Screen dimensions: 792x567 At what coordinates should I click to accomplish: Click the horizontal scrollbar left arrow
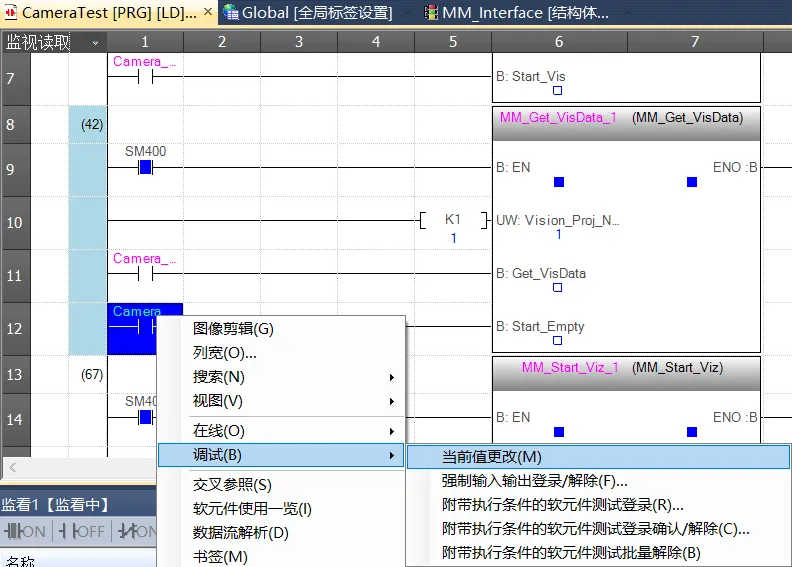[x=10, y=468]
